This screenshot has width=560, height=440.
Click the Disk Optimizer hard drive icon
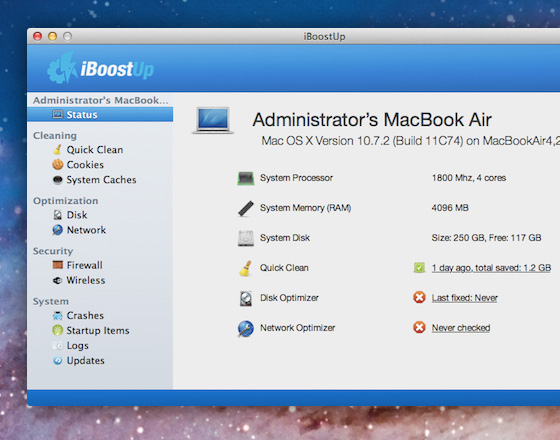(246, 298)
